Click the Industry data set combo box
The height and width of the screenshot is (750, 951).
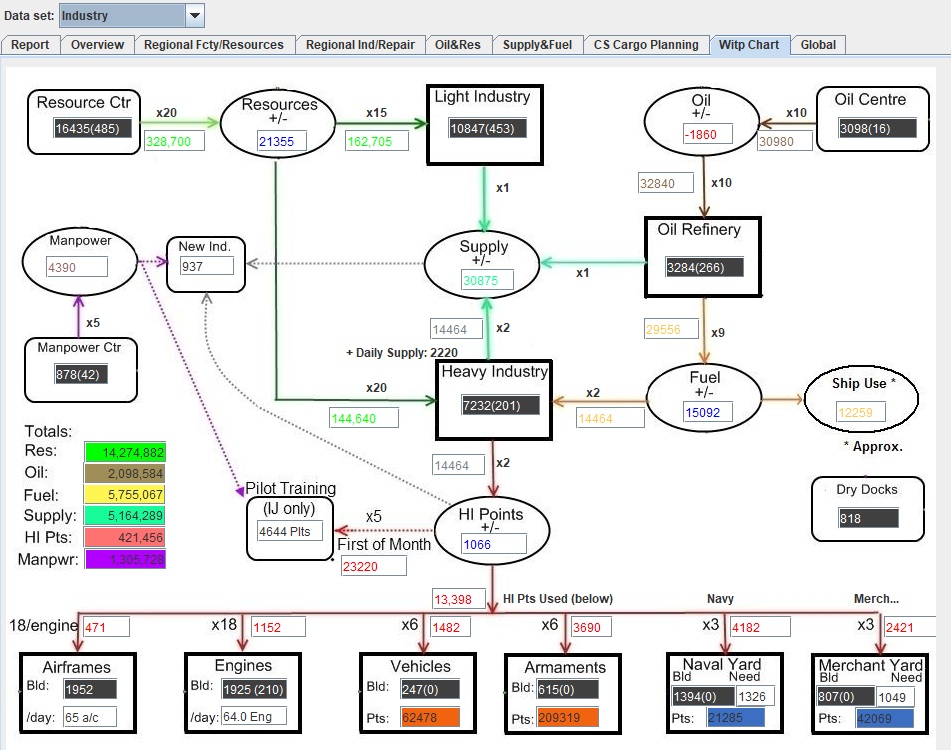point(132,16)
